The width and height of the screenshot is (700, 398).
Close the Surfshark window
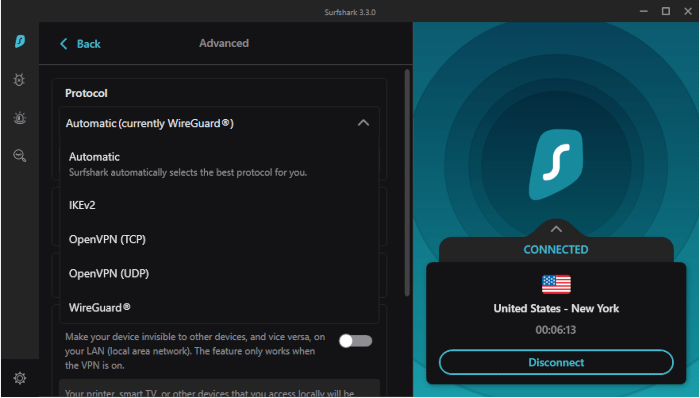(688, 11)
